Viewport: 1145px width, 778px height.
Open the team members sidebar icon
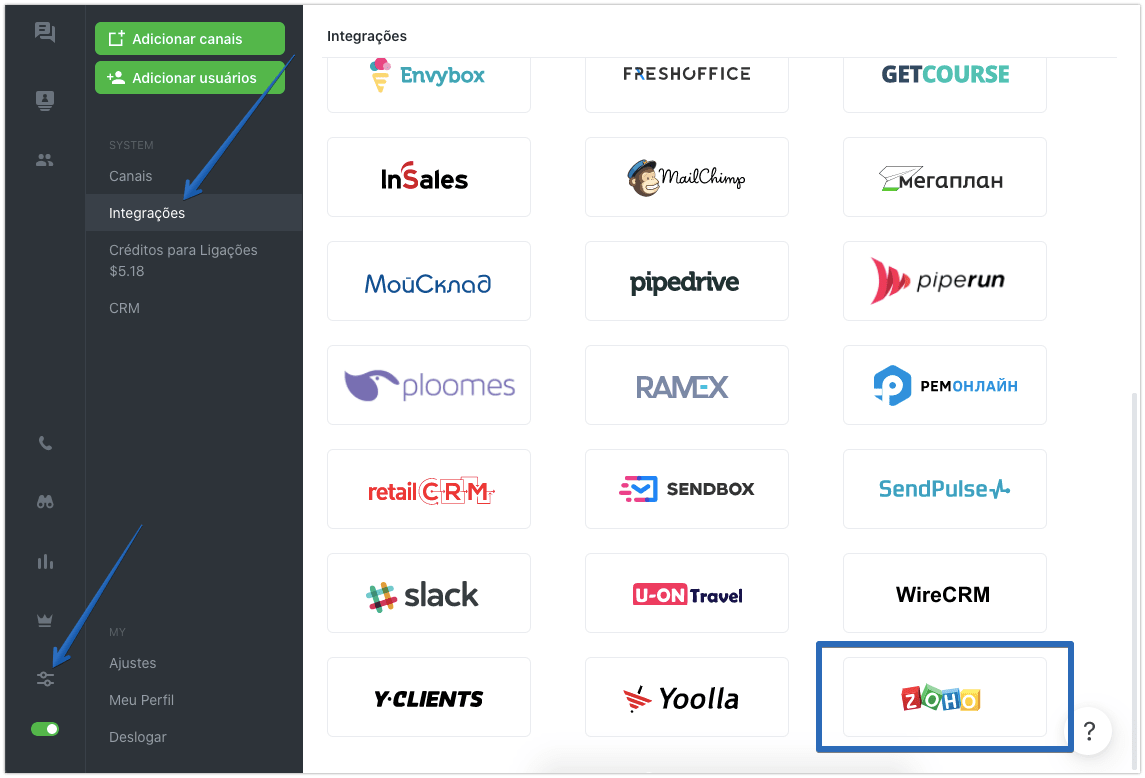tap(45, 160)
